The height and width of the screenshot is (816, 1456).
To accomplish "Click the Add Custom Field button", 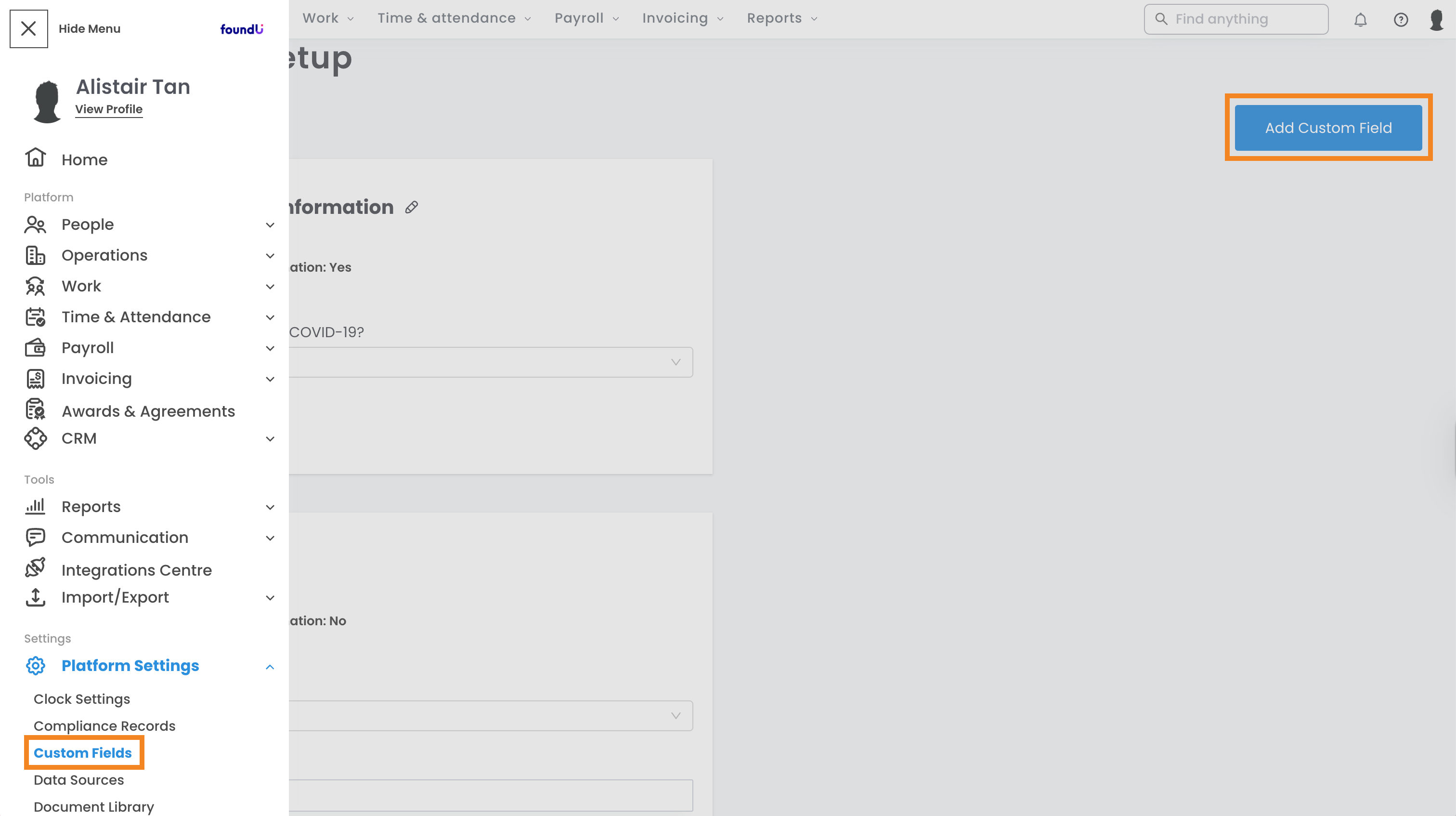I will [x=1328, y=128].
